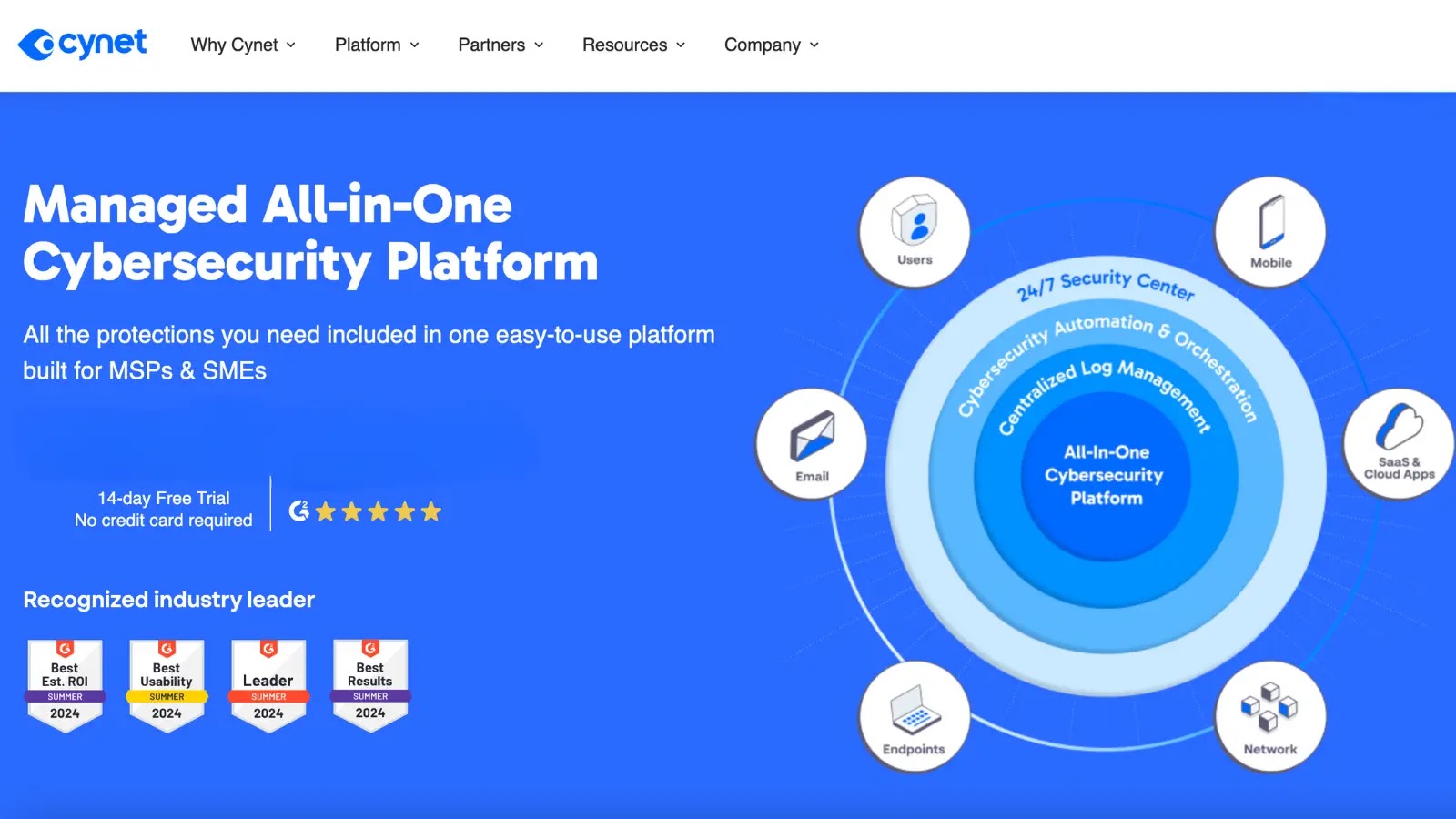Expand the Platform chevron
The image size is (1456, 819).
point(414,45)
